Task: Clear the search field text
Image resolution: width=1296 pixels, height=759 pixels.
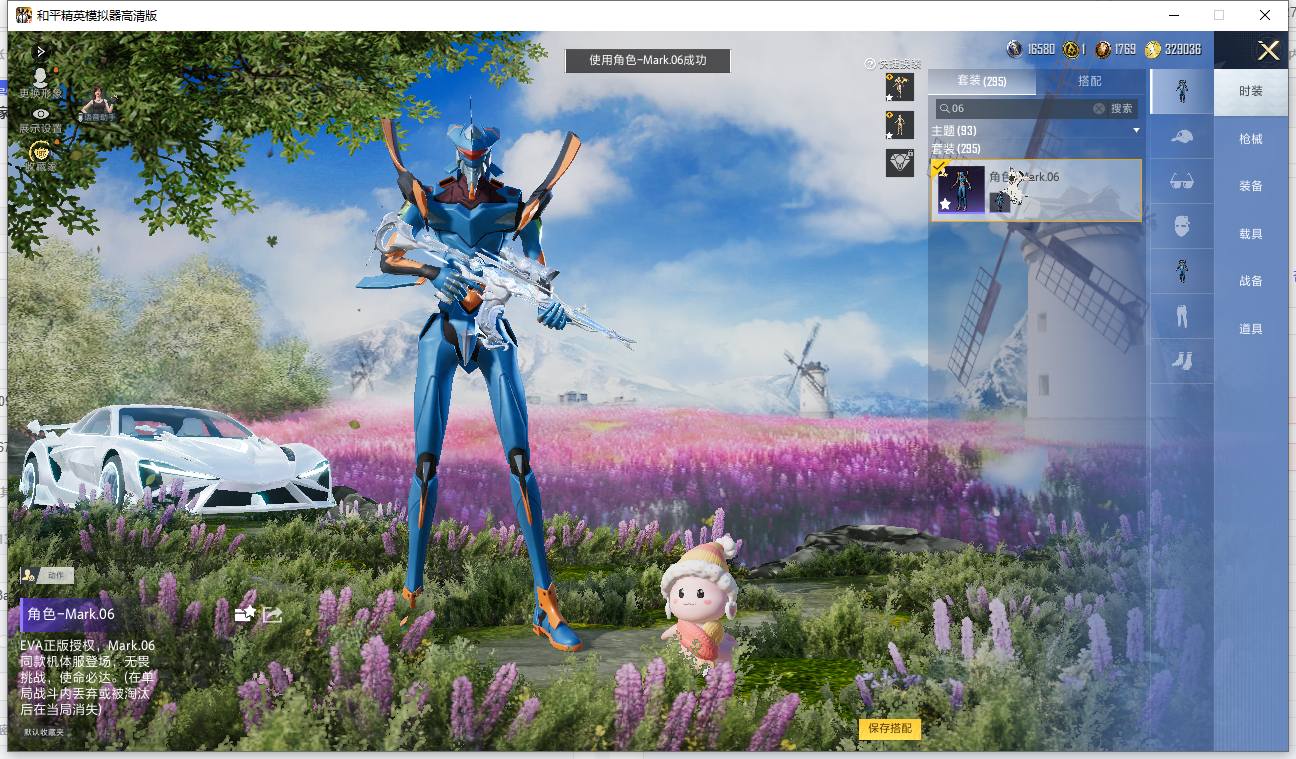Action: (1099, 108)
